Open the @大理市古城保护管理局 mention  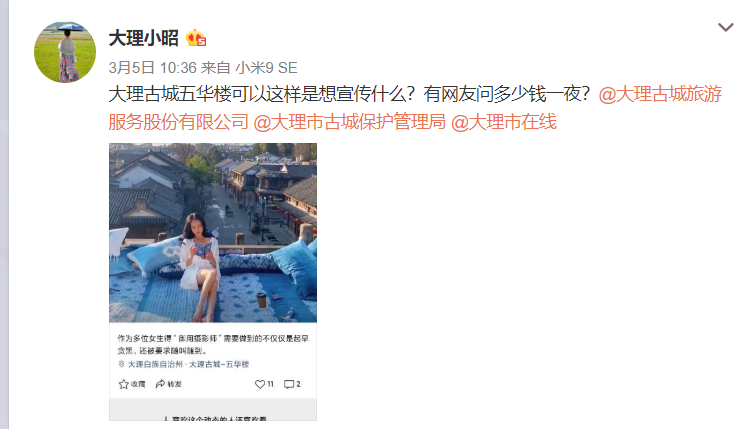(350, 122)
